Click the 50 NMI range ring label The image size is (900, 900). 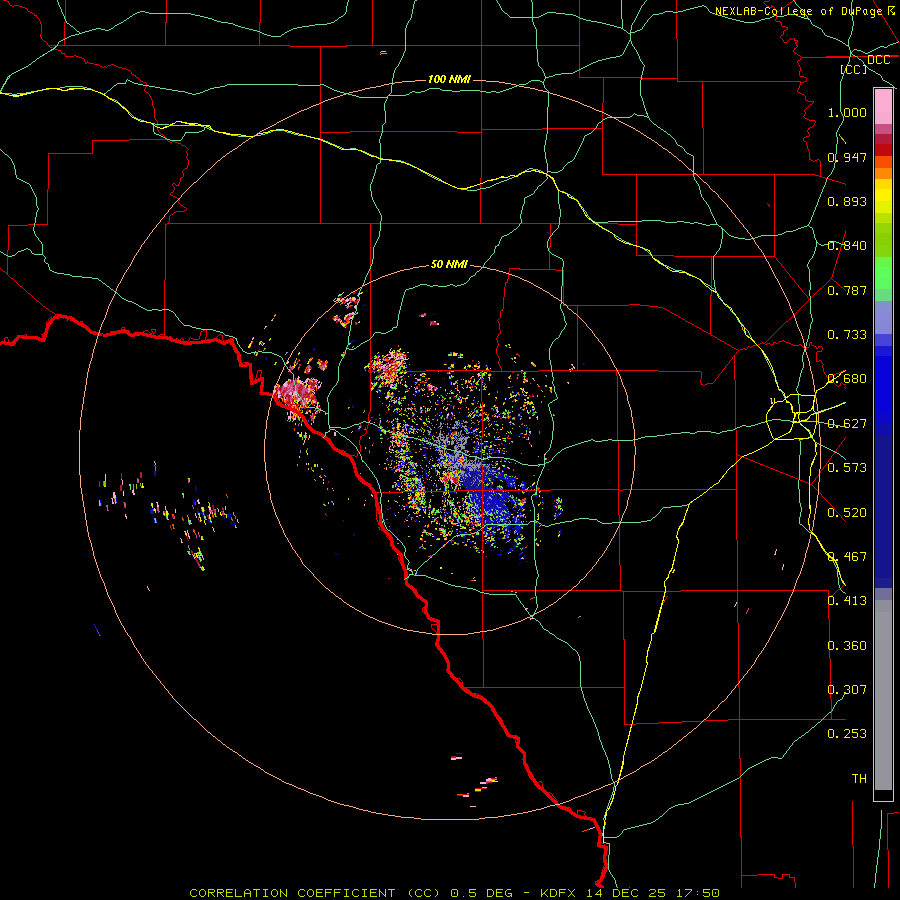[x=449, y=265]
